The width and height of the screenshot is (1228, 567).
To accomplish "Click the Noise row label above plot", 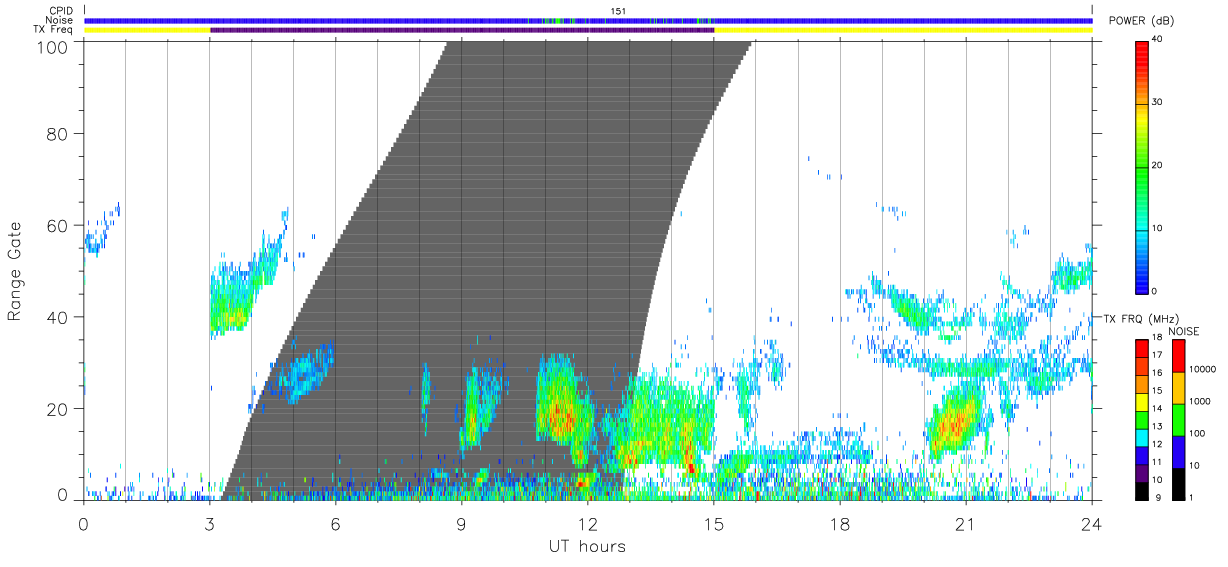I will [x=60, y=20].
